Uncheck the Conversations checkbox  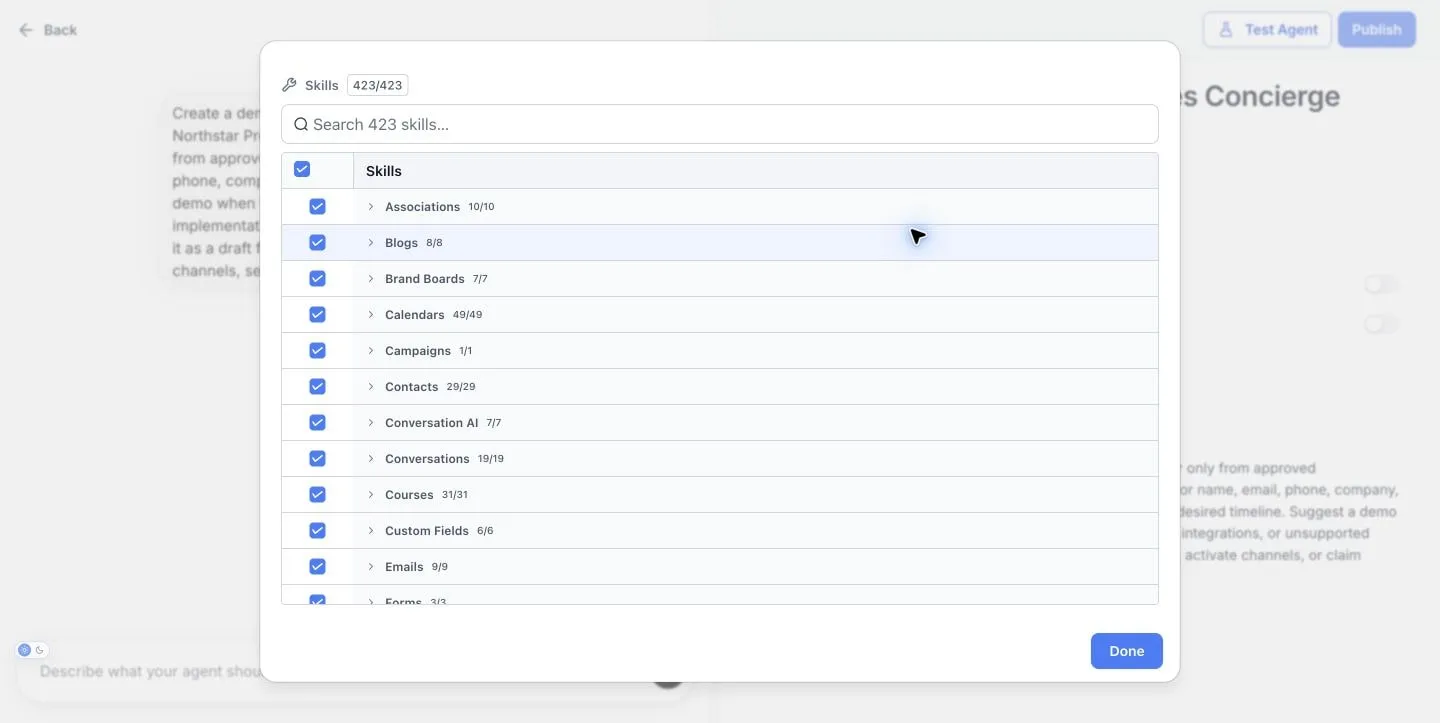pos(317,458)
